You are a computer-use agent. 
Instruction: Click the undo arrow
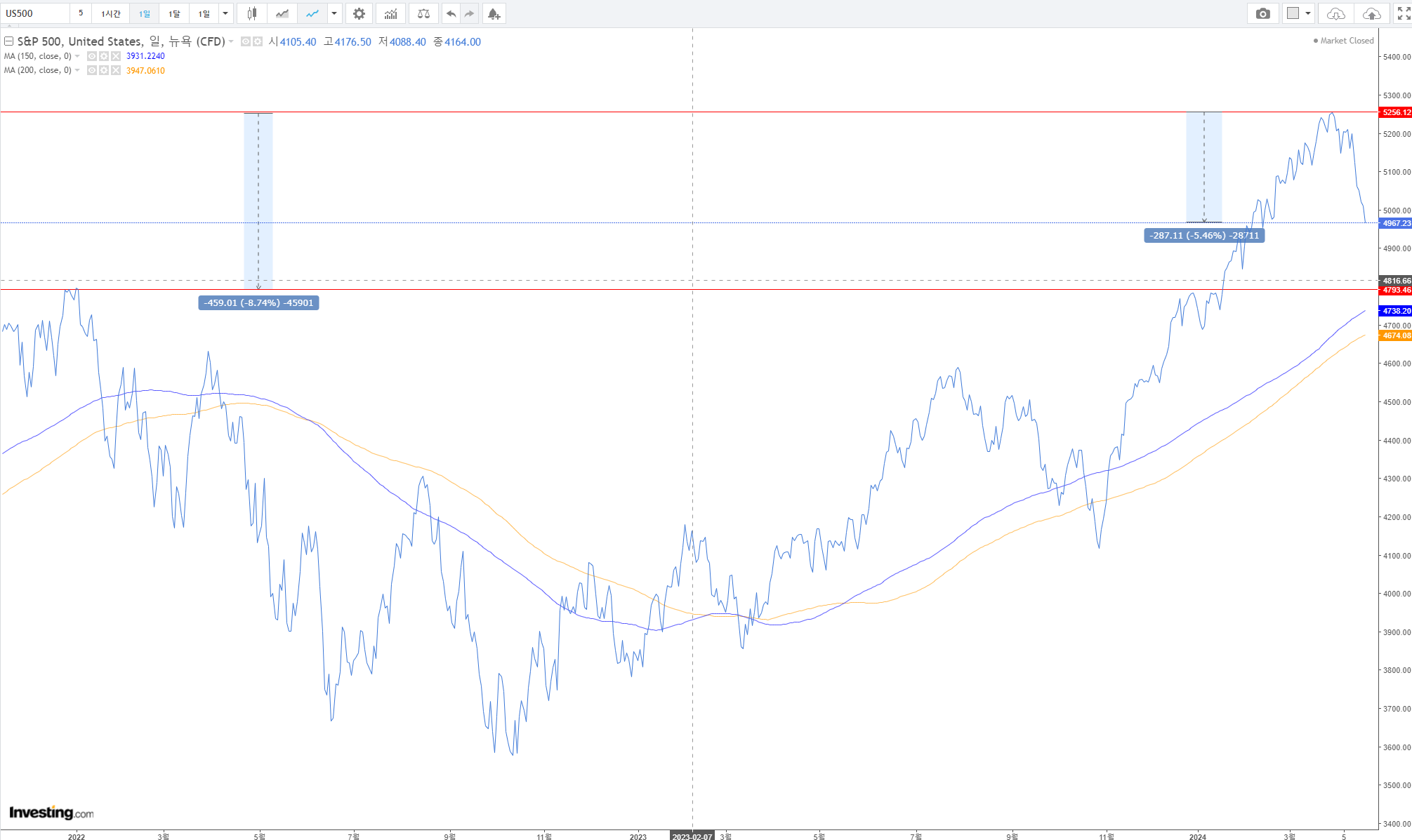coord(451,13)
